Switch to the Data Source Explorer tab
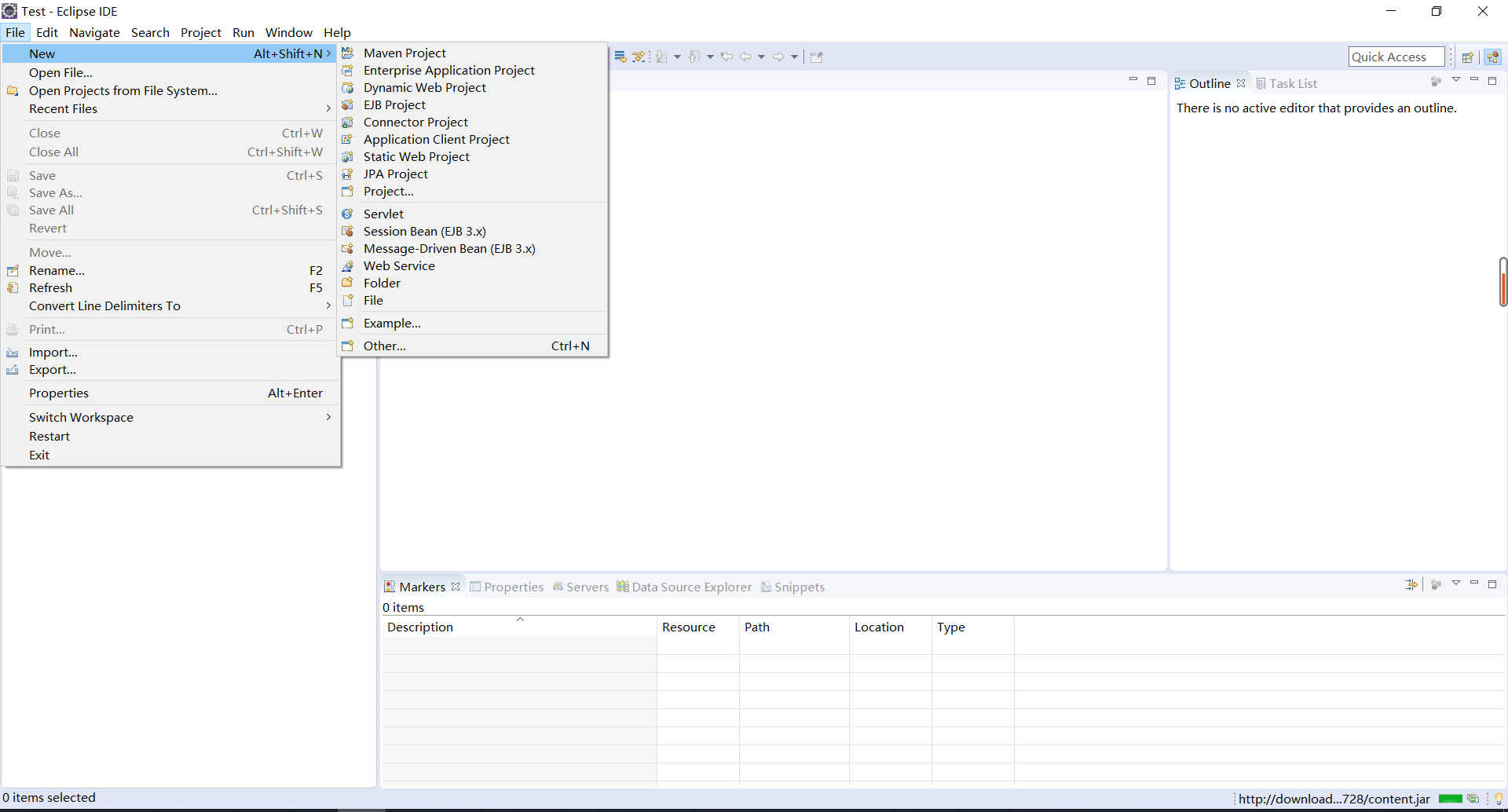 684,587
